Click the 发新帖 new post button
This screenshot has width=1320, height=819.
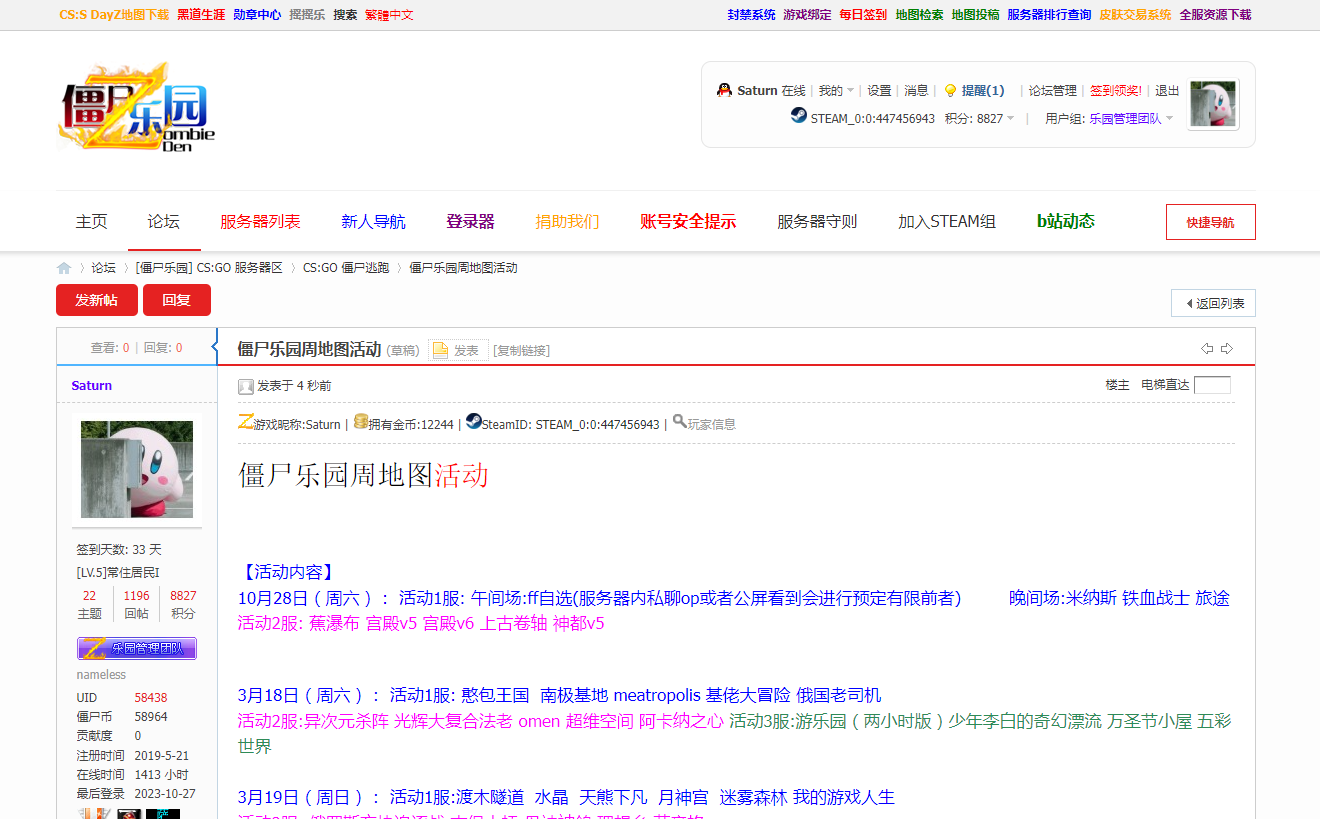96,300
